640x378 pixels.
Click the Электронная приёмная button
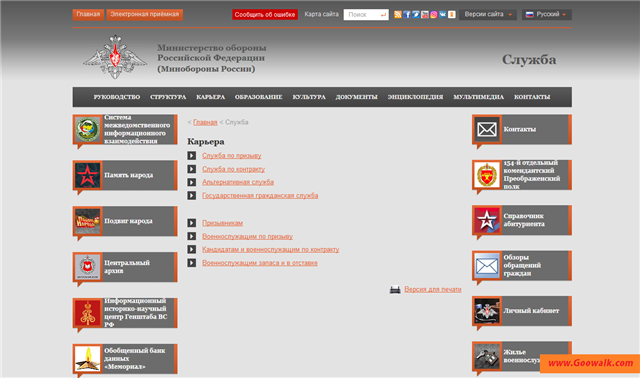coord(144,14)
